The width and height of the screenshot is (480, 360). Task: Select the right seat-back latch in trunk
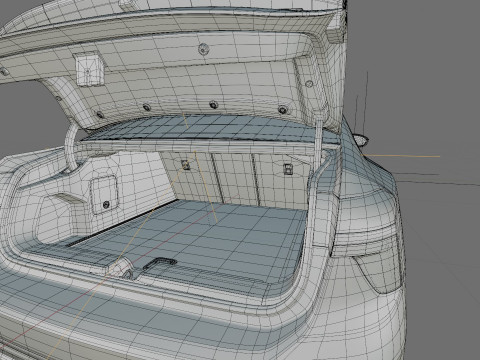(288, 169)
